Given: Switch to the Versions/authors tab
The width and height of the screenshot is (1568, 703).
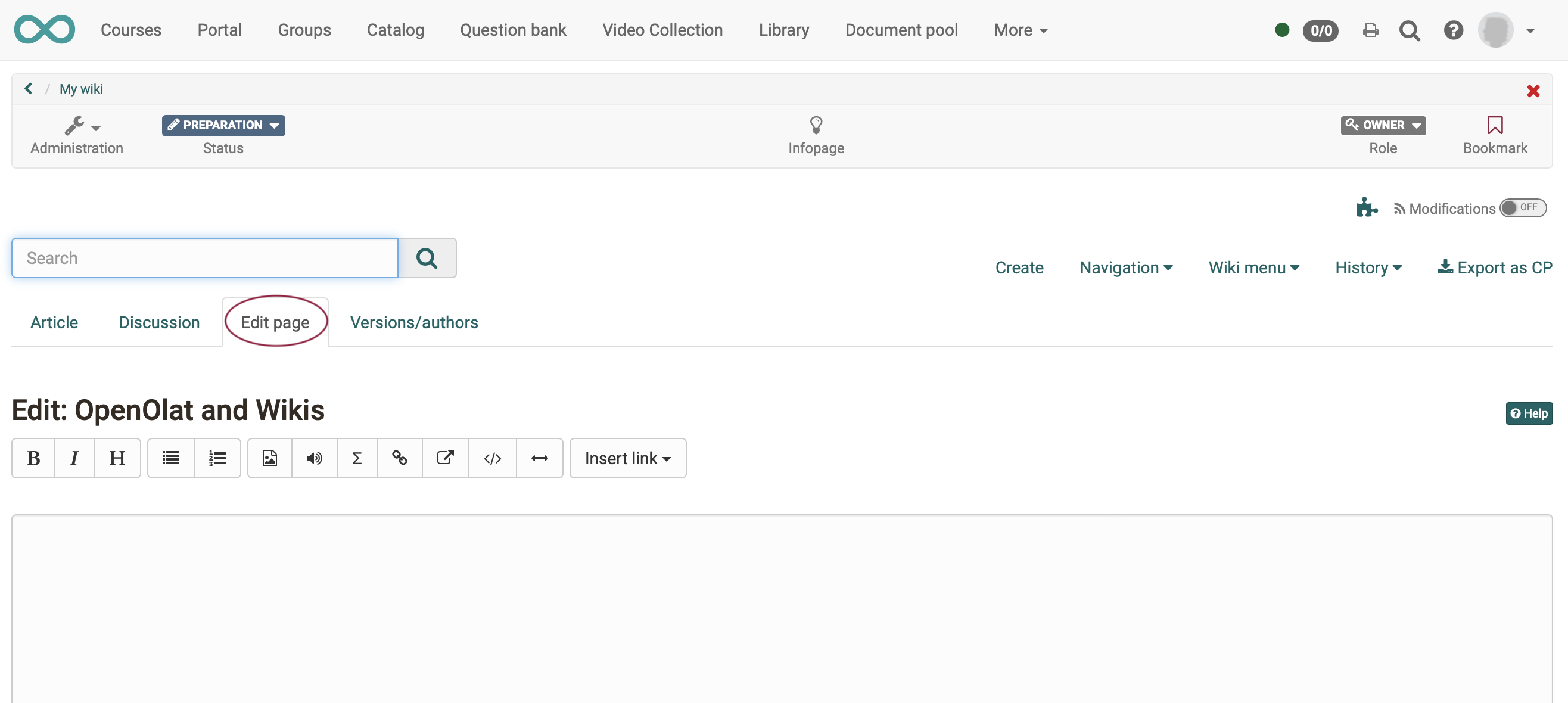Looking at the screenshot, I should pyautogui.click(x=414, y=322).
